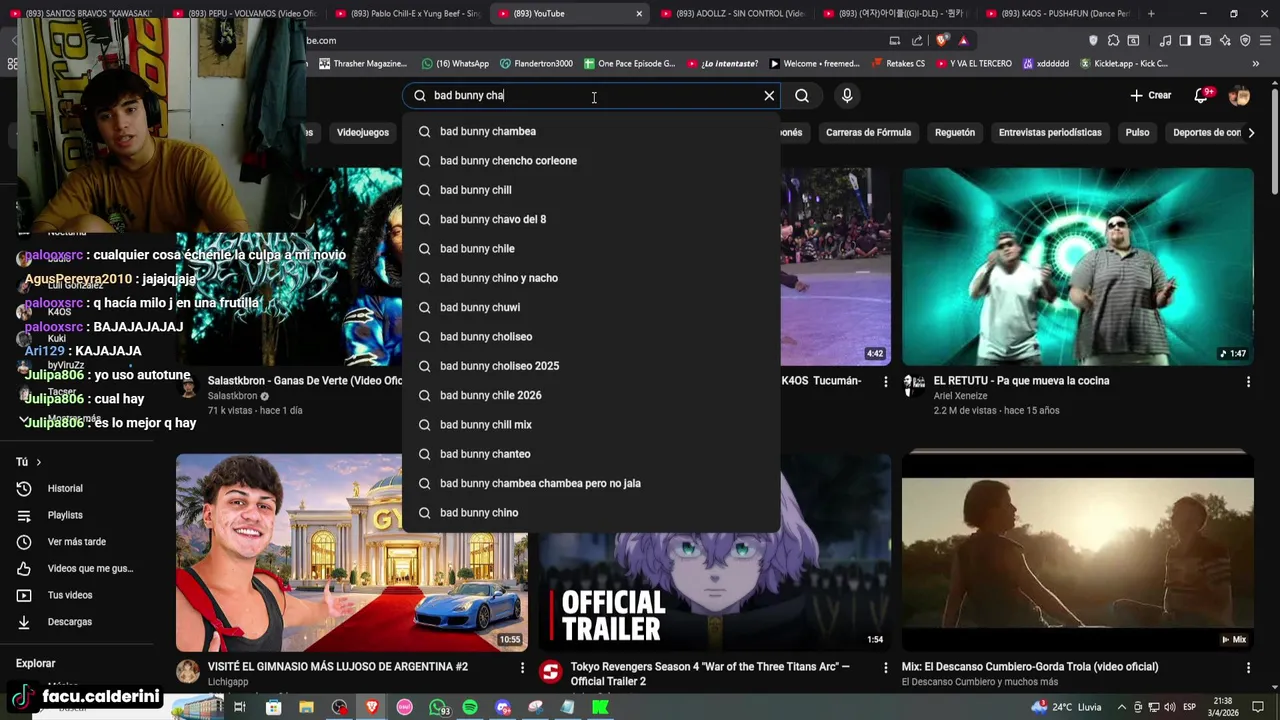
Task: Open the account avatar menu
Action: [x=1239, y=96]
